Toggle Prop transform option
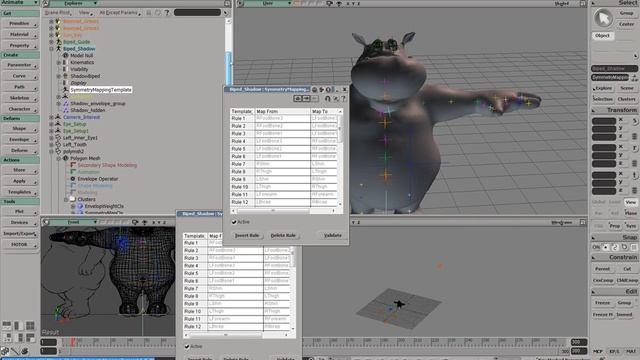 [615, 226]
